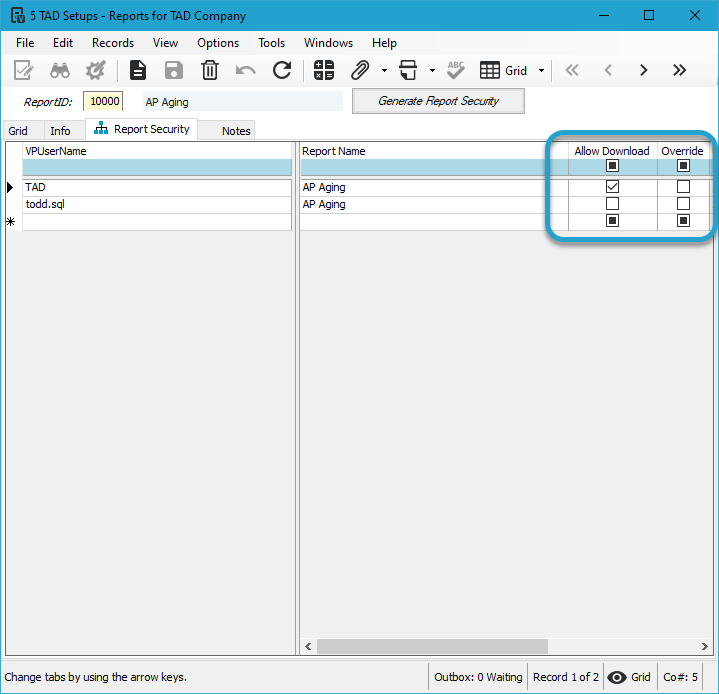Toggle Override for todd.sql row

[x=683, y=204]
